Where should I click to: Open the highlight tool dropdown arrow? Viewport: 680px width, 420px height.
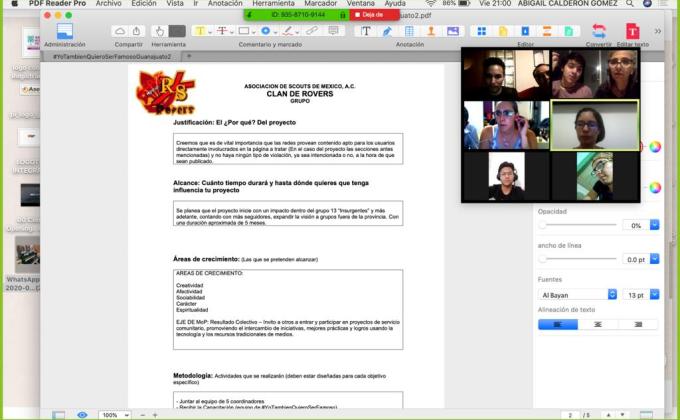210,32
